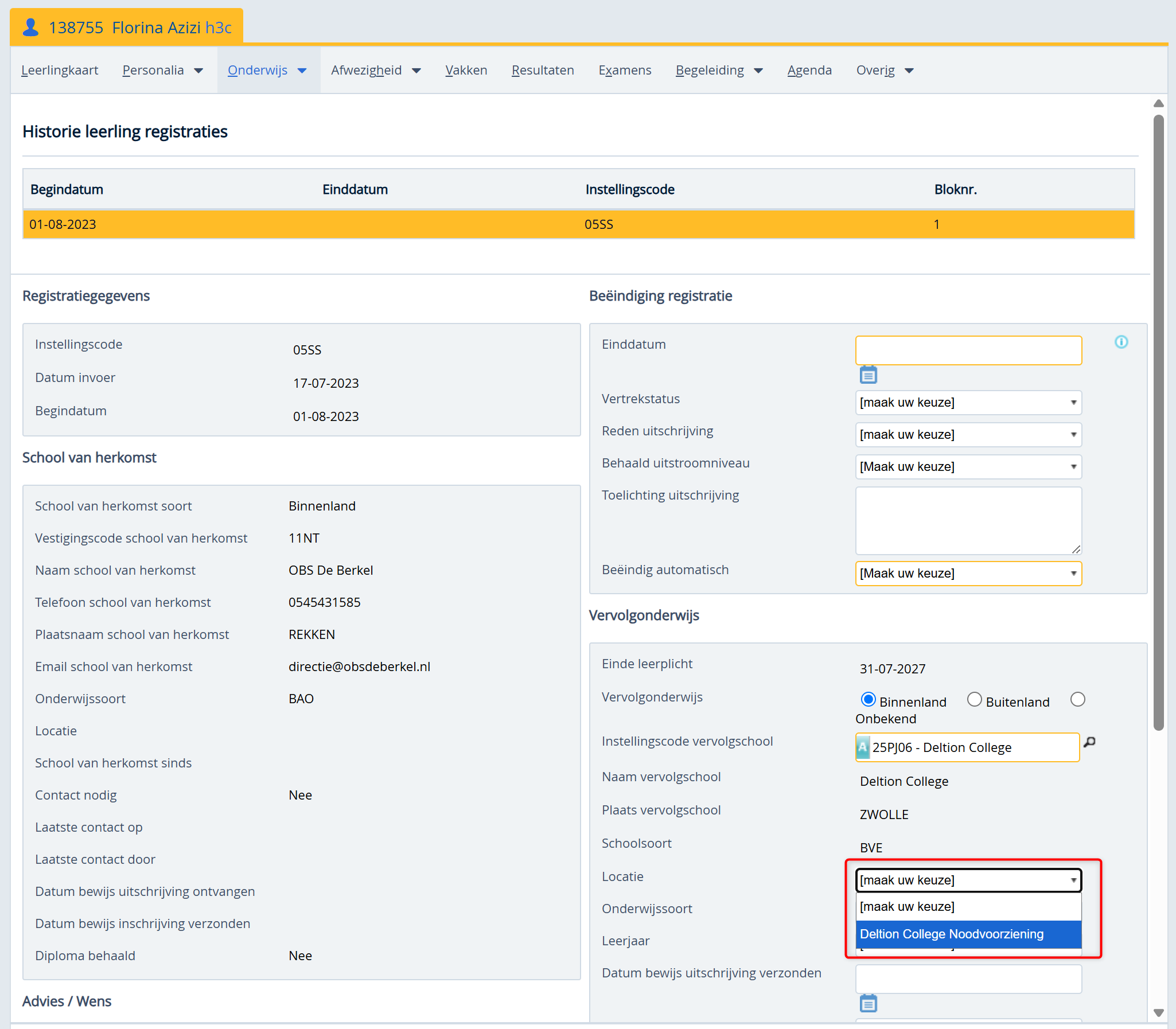Open the Reden uitschrijving dropdown
Image resolution: width=1176 pixels, height=1029 pixels.
[x=968, y=435]
